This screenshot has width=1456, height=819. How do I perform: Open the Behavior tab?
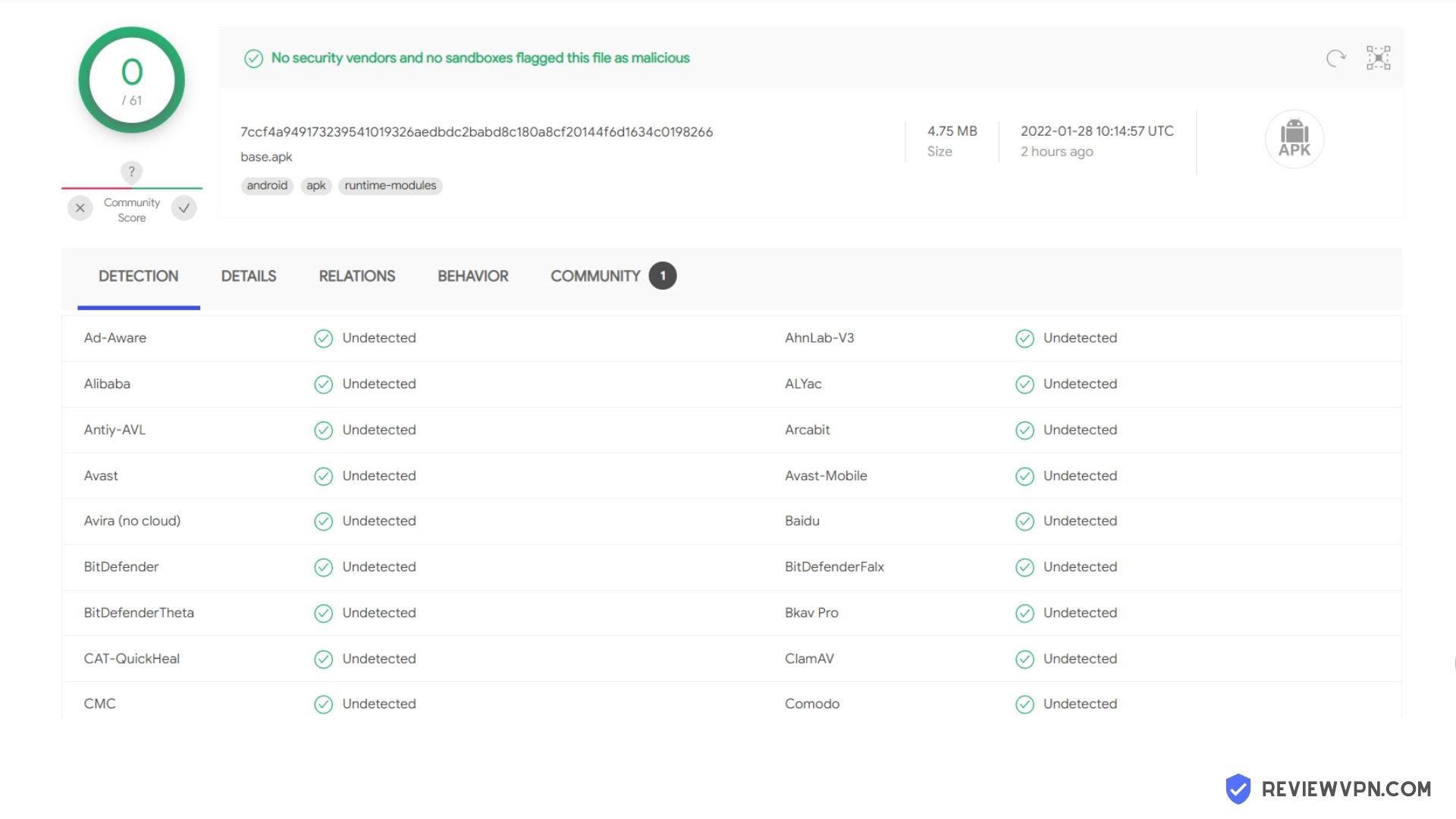(473, 276)
